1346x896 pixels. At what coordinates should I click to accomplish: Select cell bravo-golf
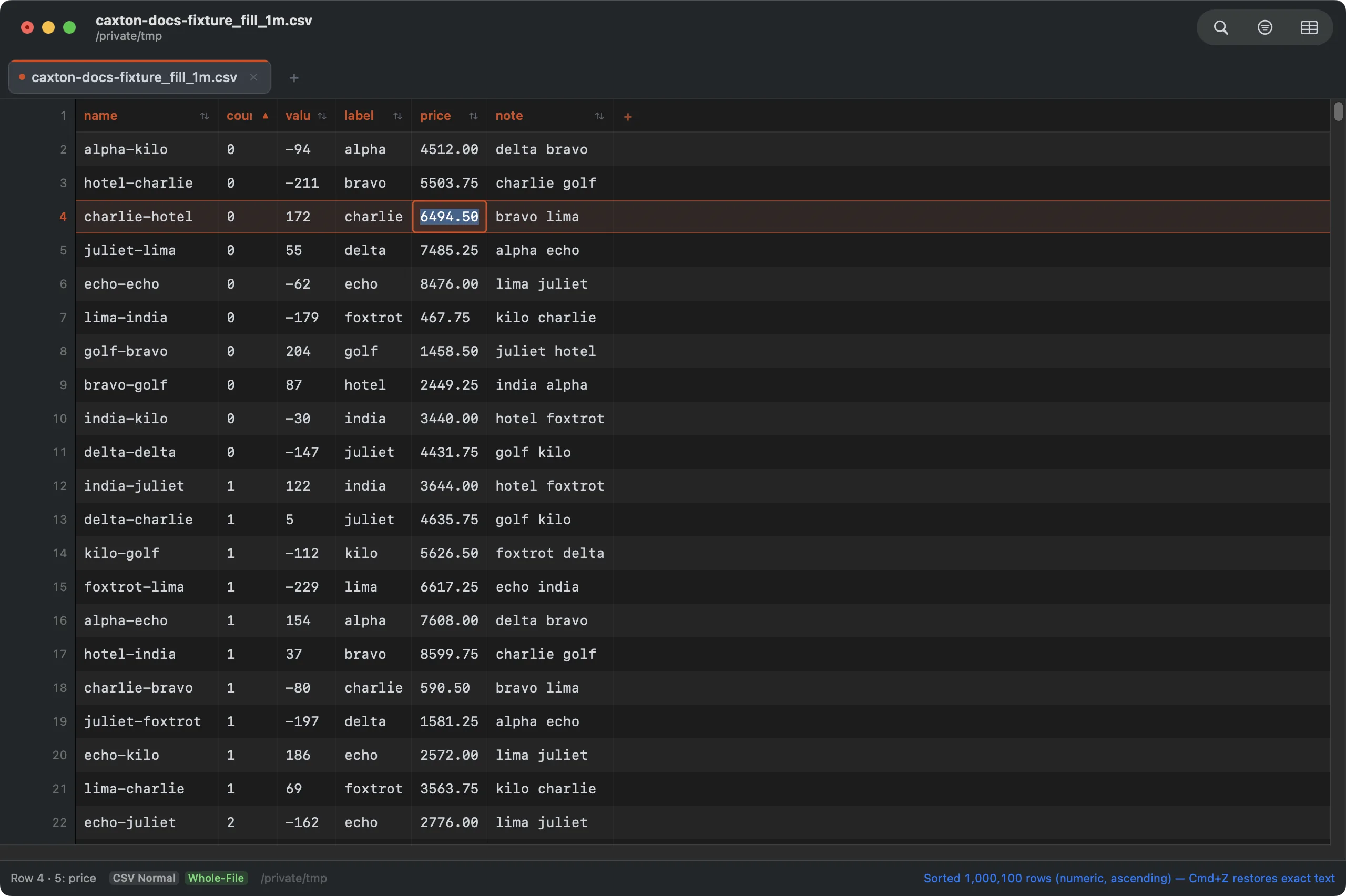coord(147,385)
